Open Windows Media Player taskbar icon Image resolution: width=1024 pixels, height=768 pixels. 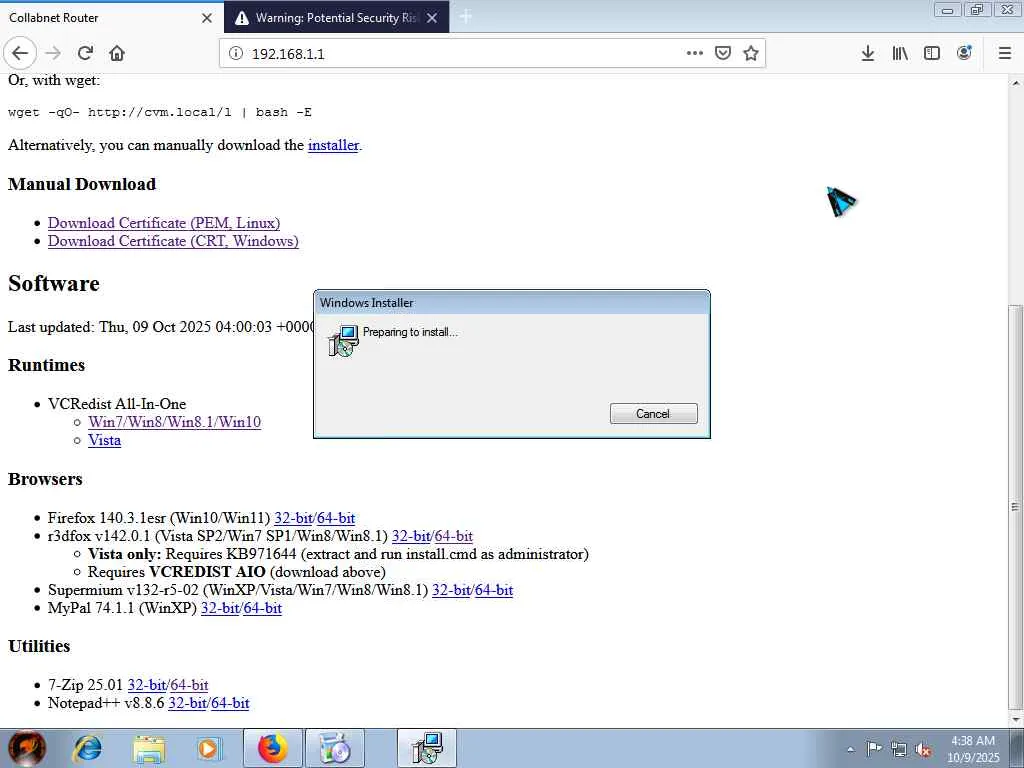pos(209,748)
